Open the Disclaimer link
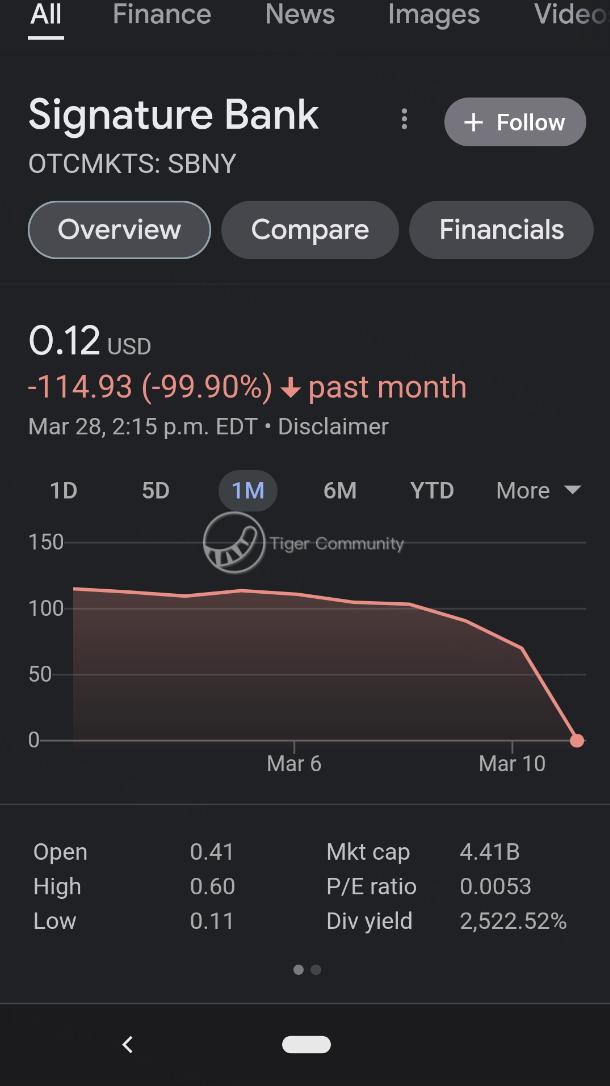The image size is (610, 1086). [x=331, y=426]
